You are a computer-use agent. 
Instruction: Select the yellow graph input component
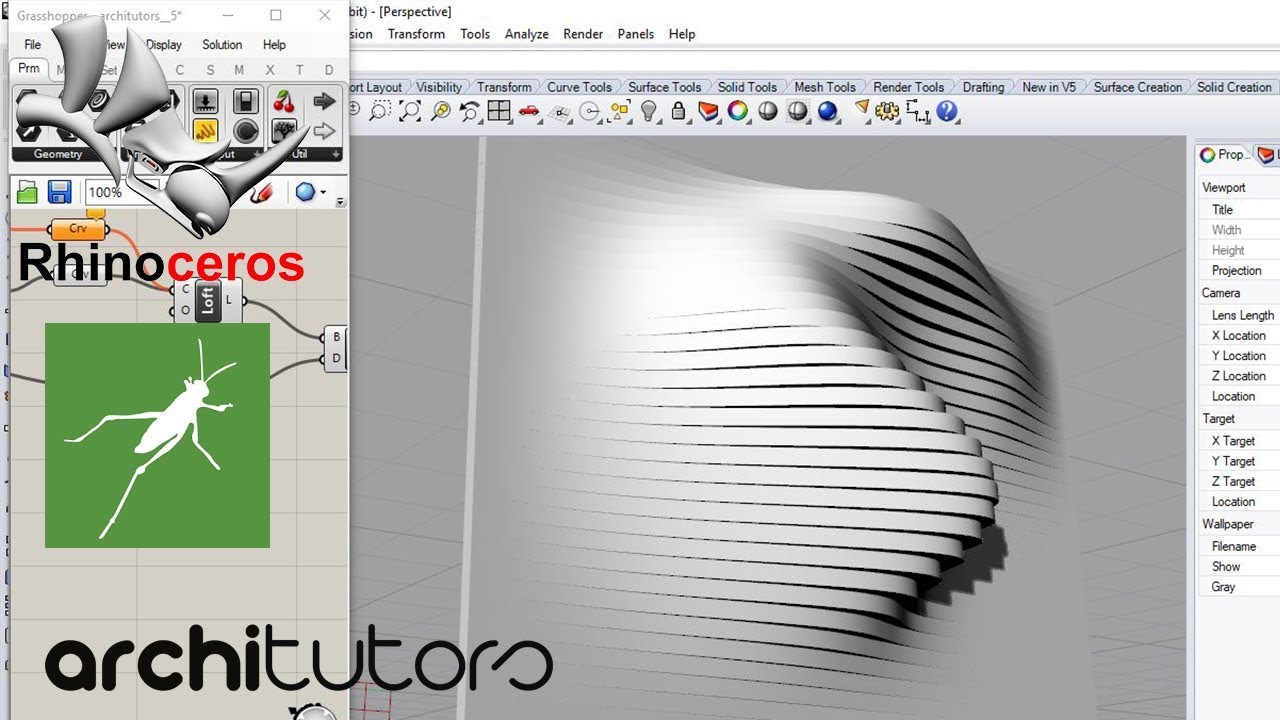click(x=206, y=131)
